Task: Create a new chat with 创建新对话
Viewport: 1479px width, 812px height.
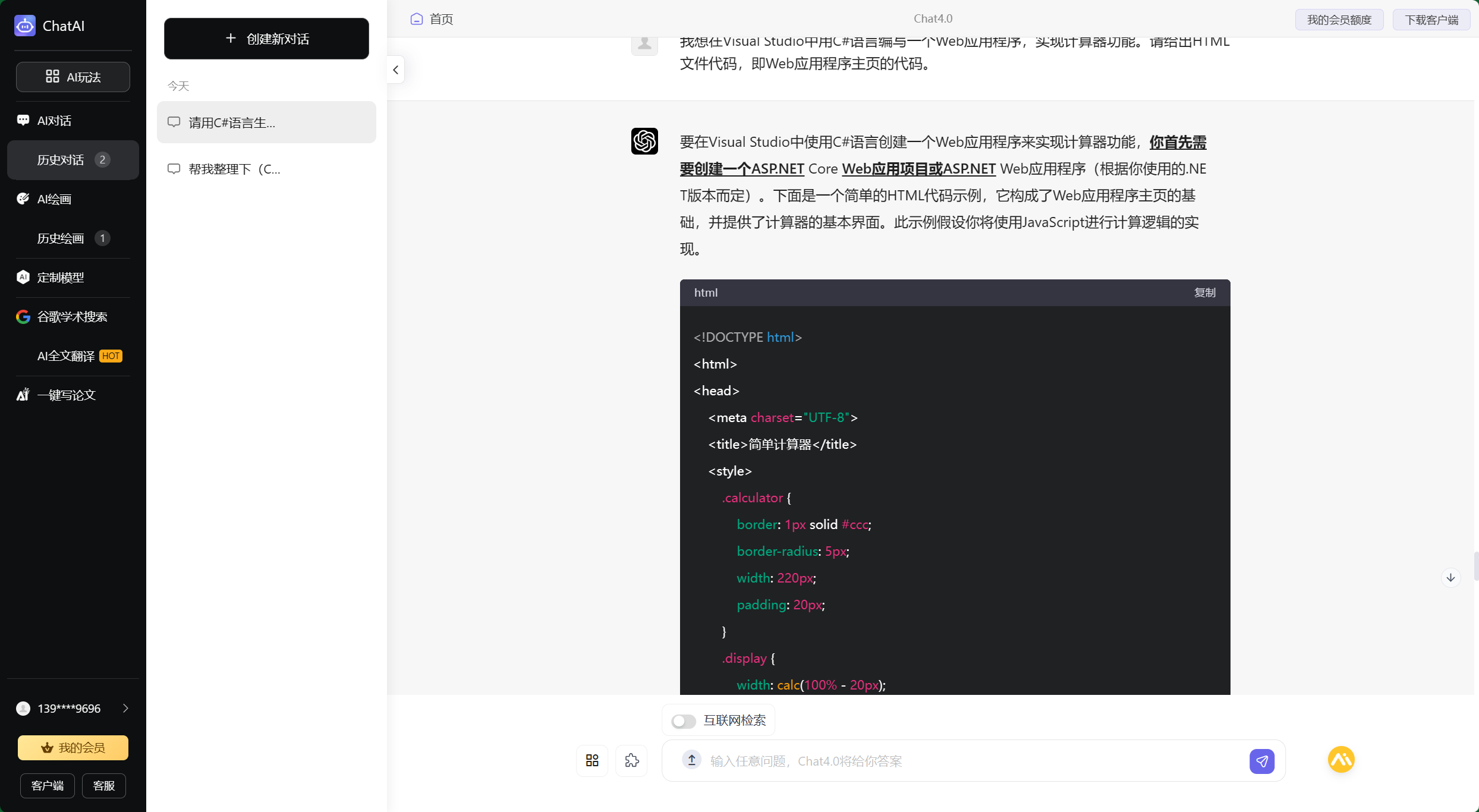Action: pos(266,39)
